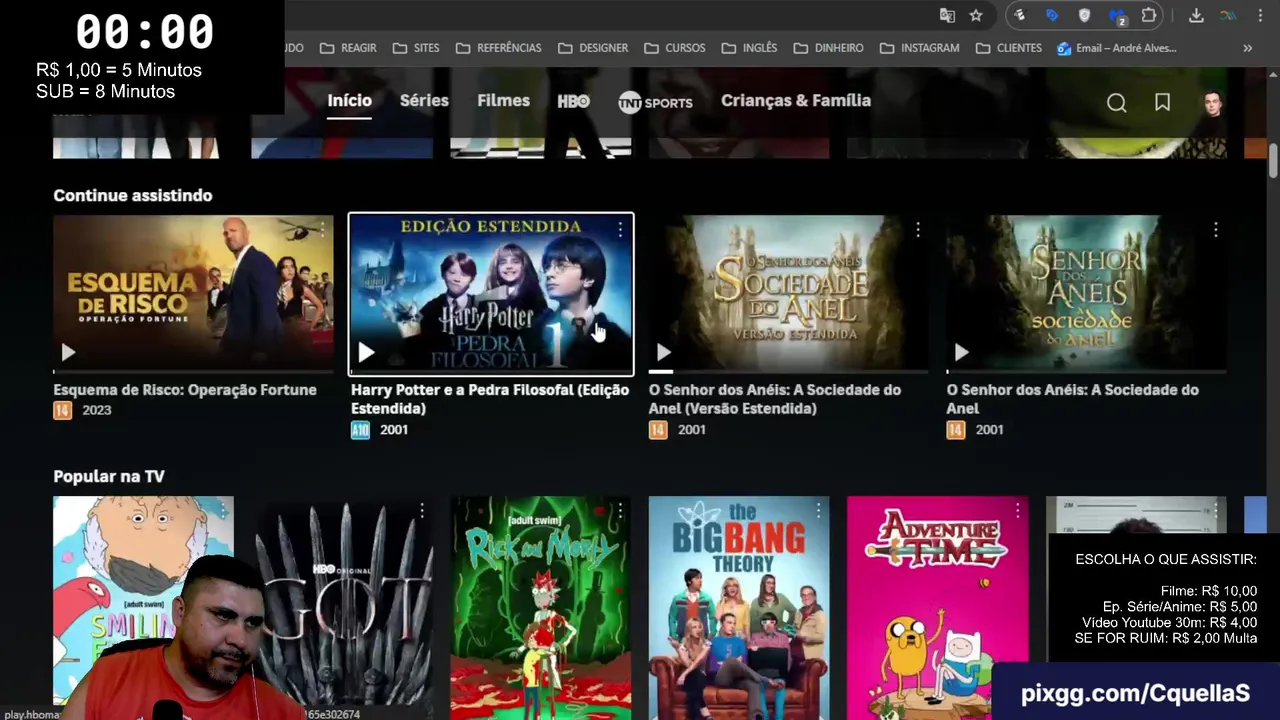Open the CLIENTES bookmark folder
This screenshot has width=1280, height=720.
coord(1009,48)
